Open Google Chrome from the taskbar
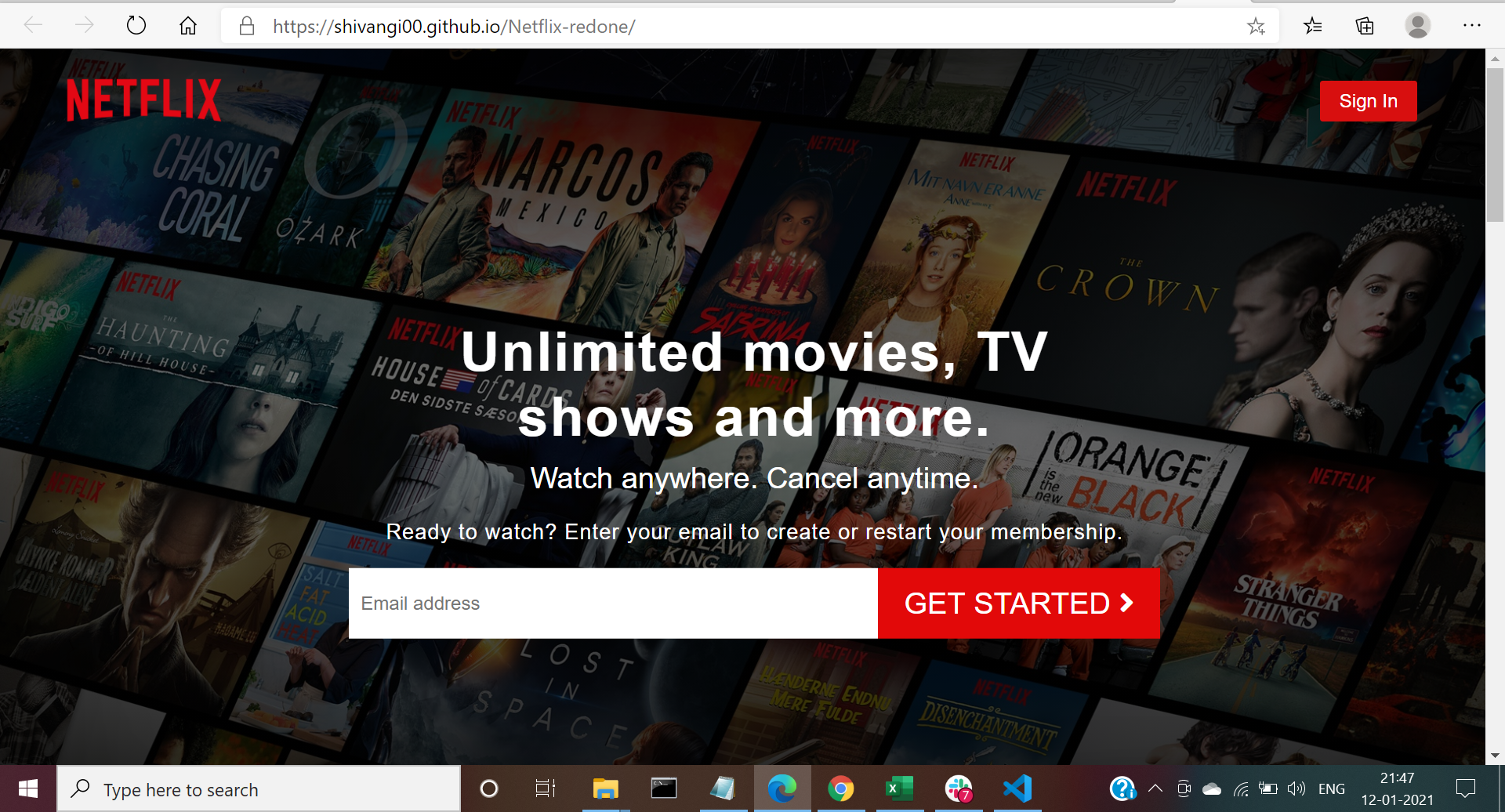 (x=840, y=788)
